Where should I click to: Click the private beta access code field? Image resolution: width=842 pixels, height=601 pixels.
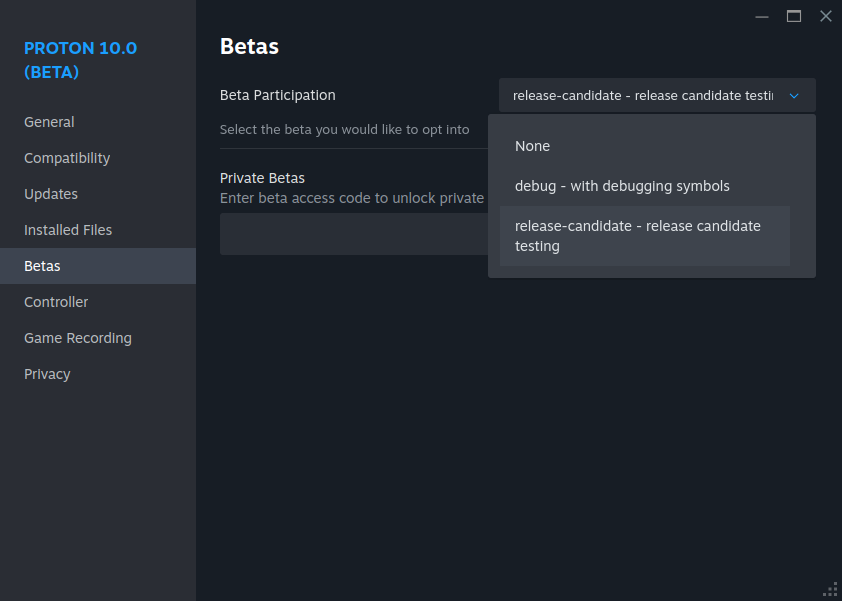click(x=352, y=234)
